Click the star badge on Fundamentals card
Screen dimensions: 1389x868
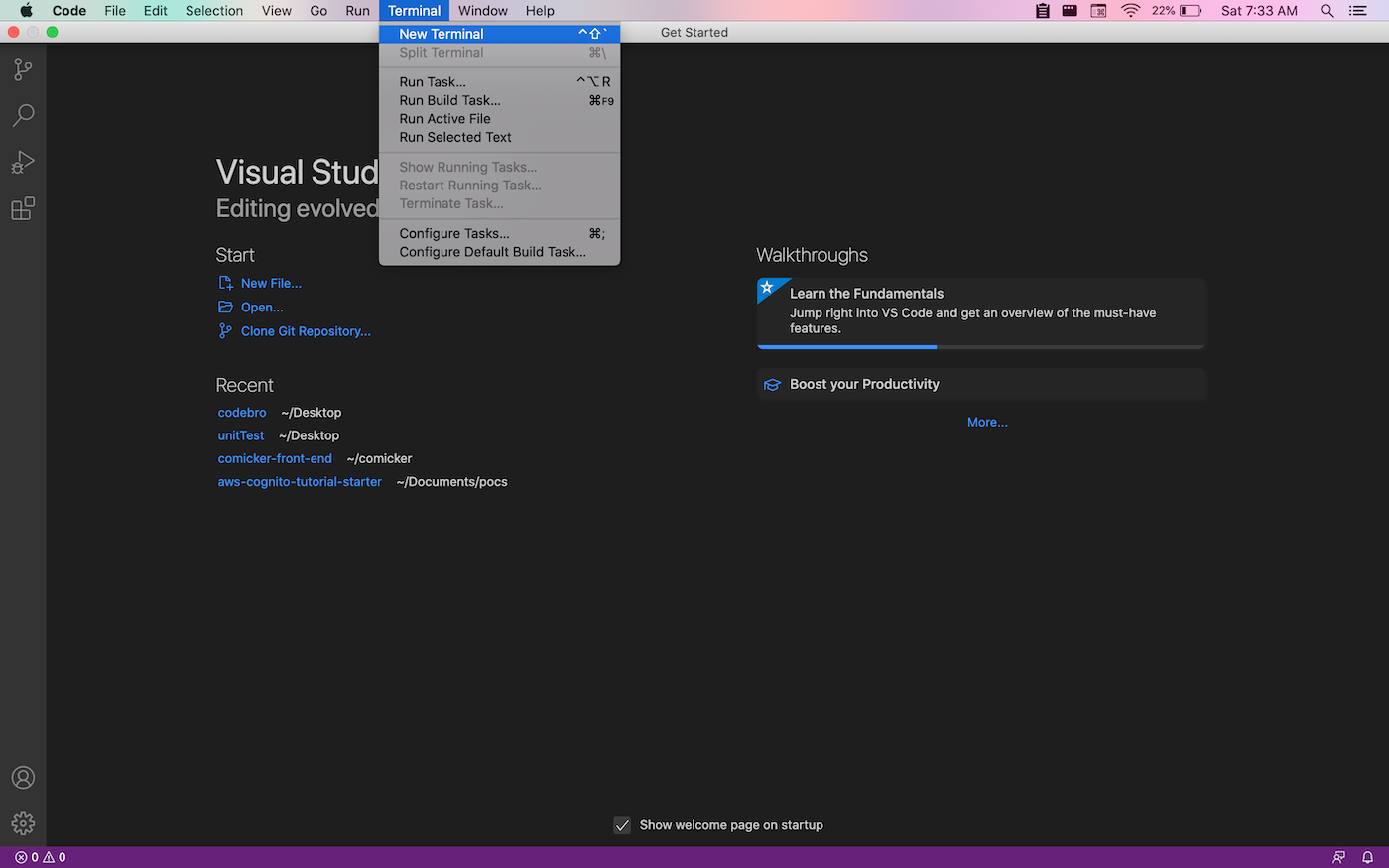767,288
